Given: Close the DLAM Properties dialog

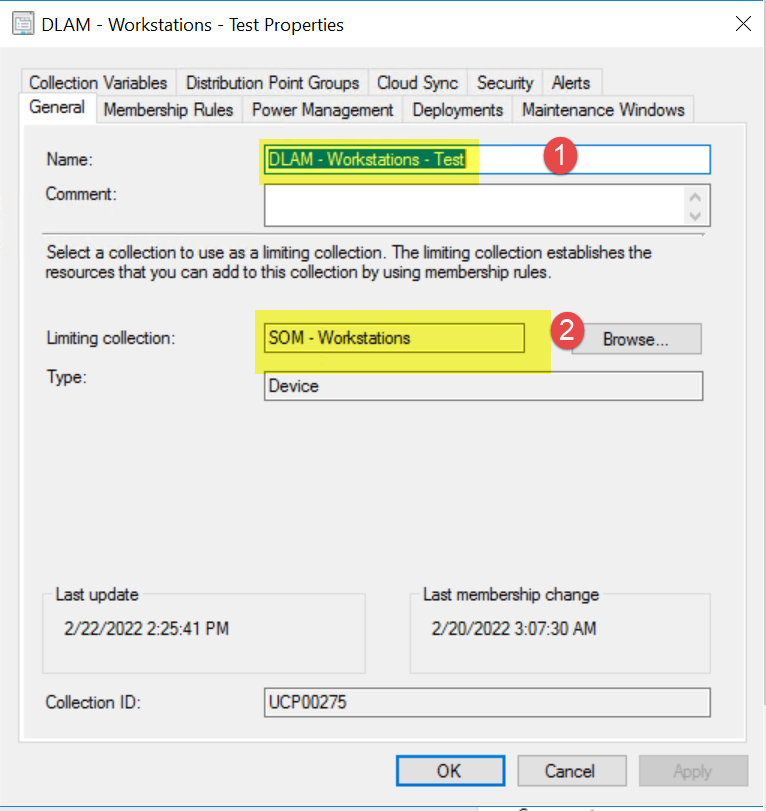Looking at the screenshot, I should [x=743, y=23].
